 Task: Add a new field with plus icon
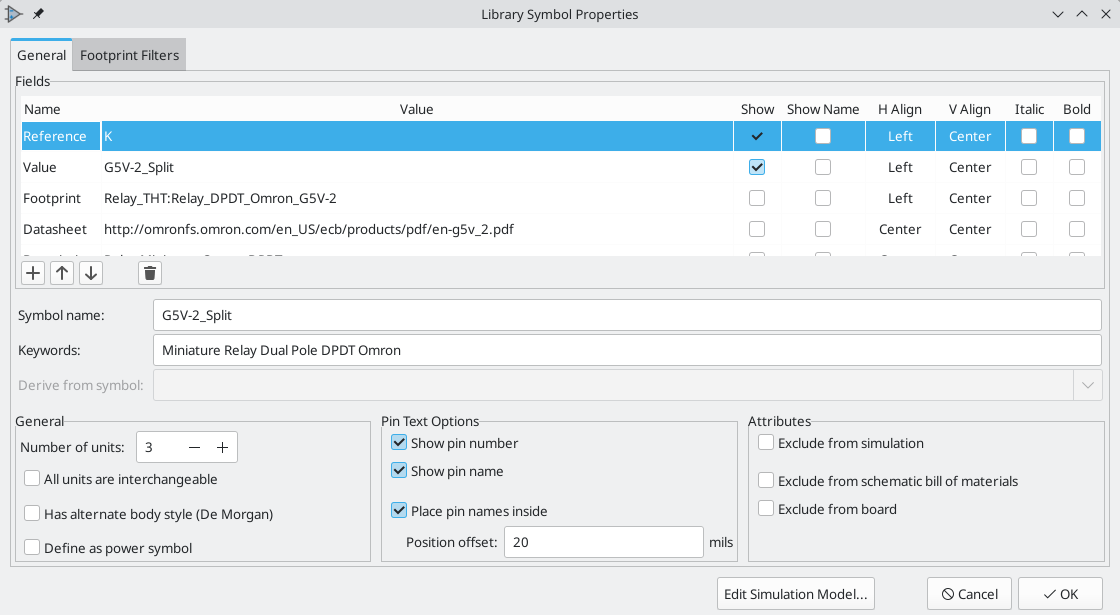pos(33,273)
